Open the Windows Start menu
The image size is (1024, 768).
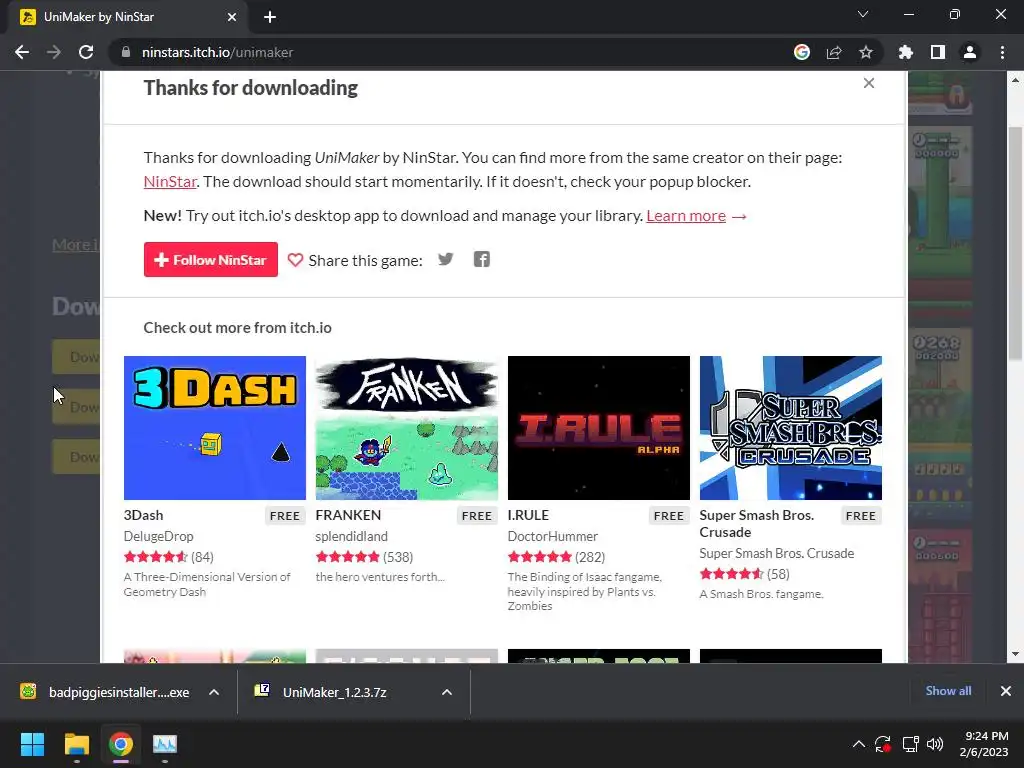click(32, 744)
